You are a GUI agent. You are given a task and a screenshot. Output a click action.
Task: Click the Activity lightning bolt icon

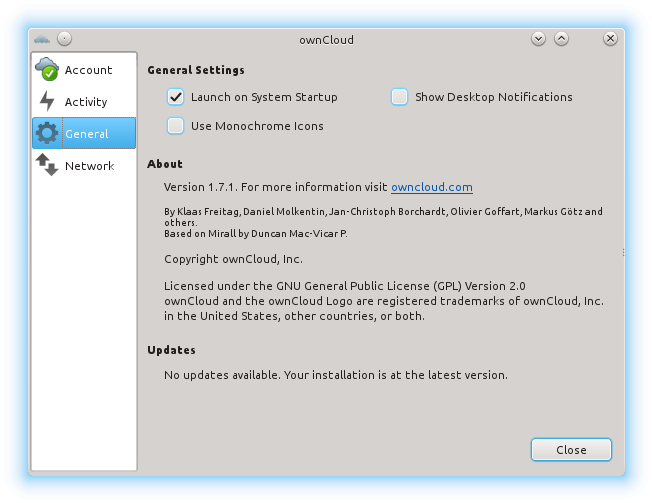click(x=47, y=101)
